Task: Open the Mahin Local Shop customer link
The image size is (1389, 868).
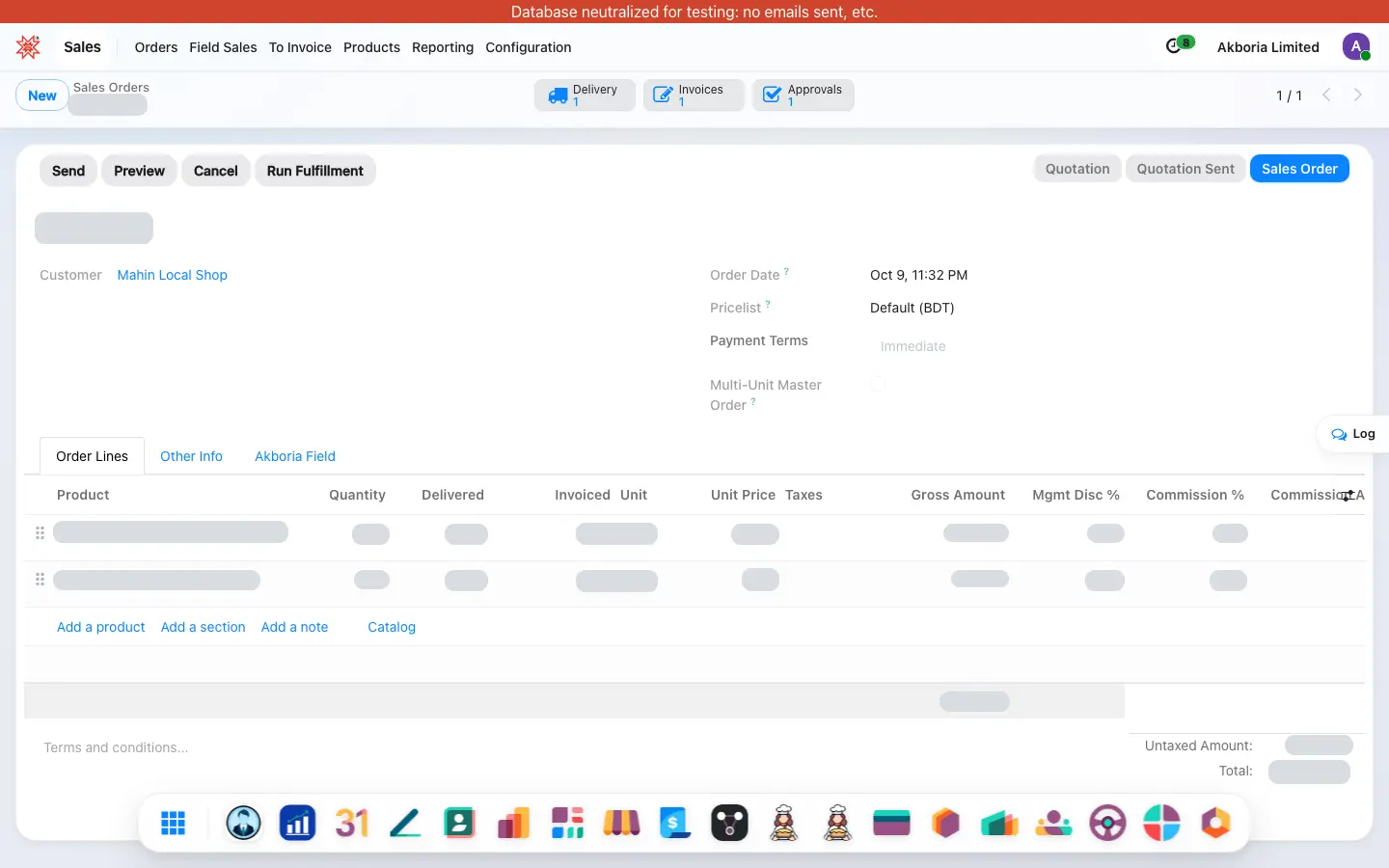Action: pos(173,275)
